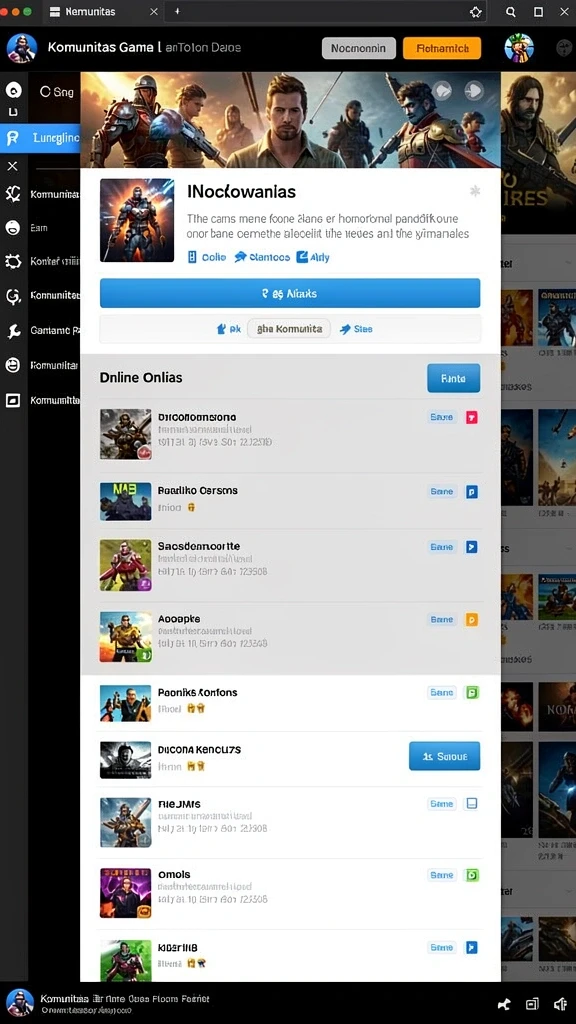Screen dimensions: 576x1024
Task: Click the circular icon at sidebar top
Action: pos(14,91)
